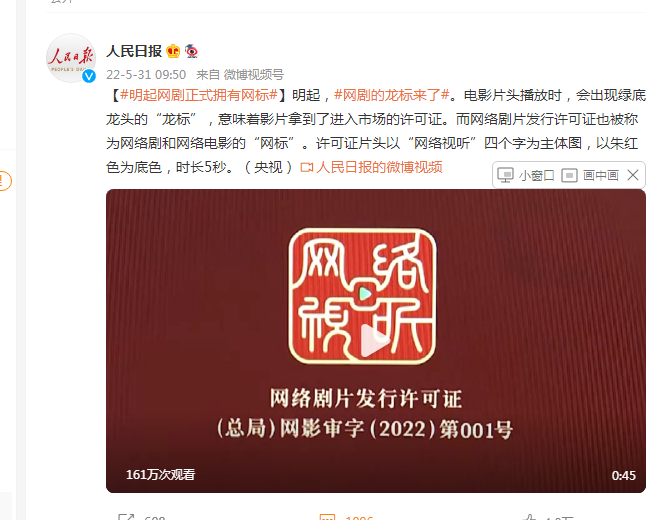Click the post timestamp 22-5-31 09:50

click(x=146, y=75)
